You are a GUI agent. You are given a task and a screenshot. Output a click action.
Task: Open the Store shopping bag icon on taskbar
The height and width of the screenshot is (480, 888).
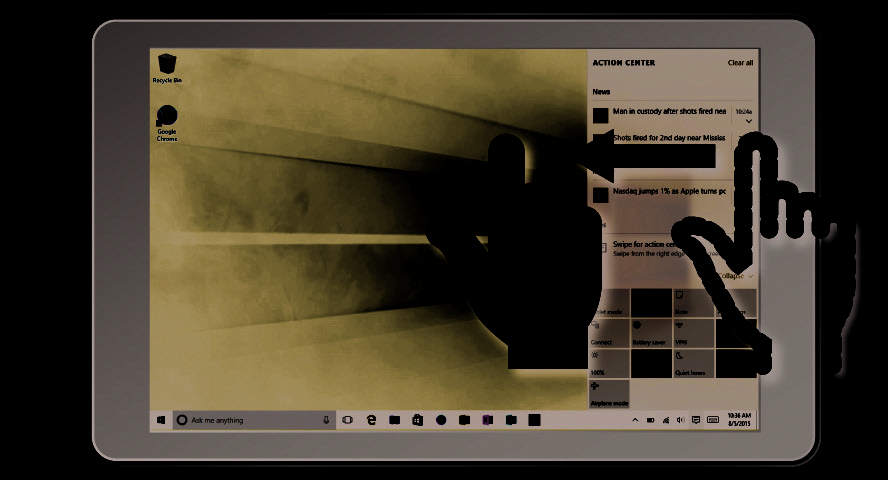(x=417, y=420)
